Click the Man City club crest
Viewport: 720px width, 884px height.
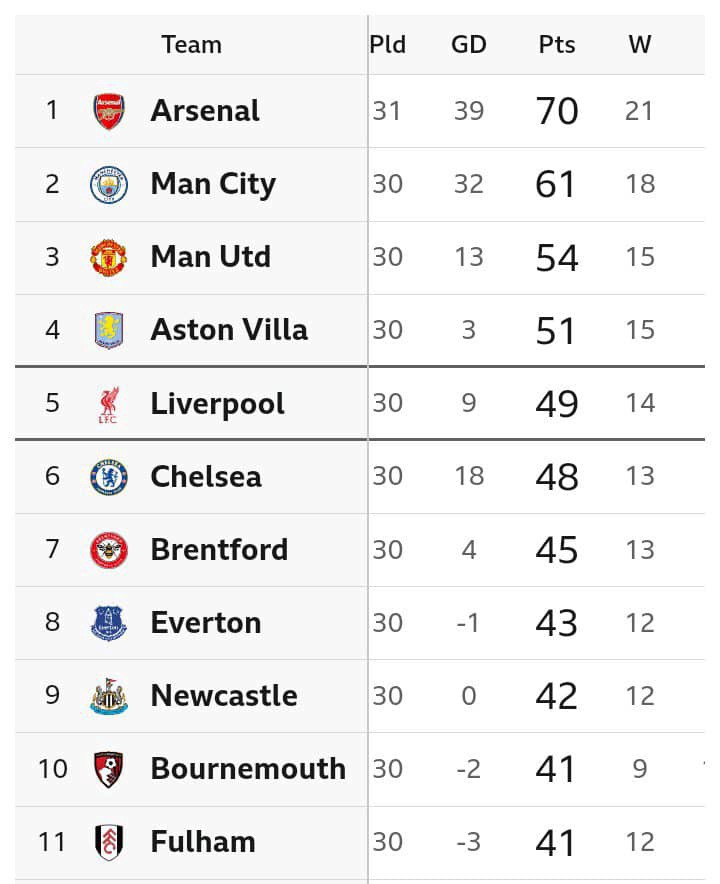click(109, 184)
